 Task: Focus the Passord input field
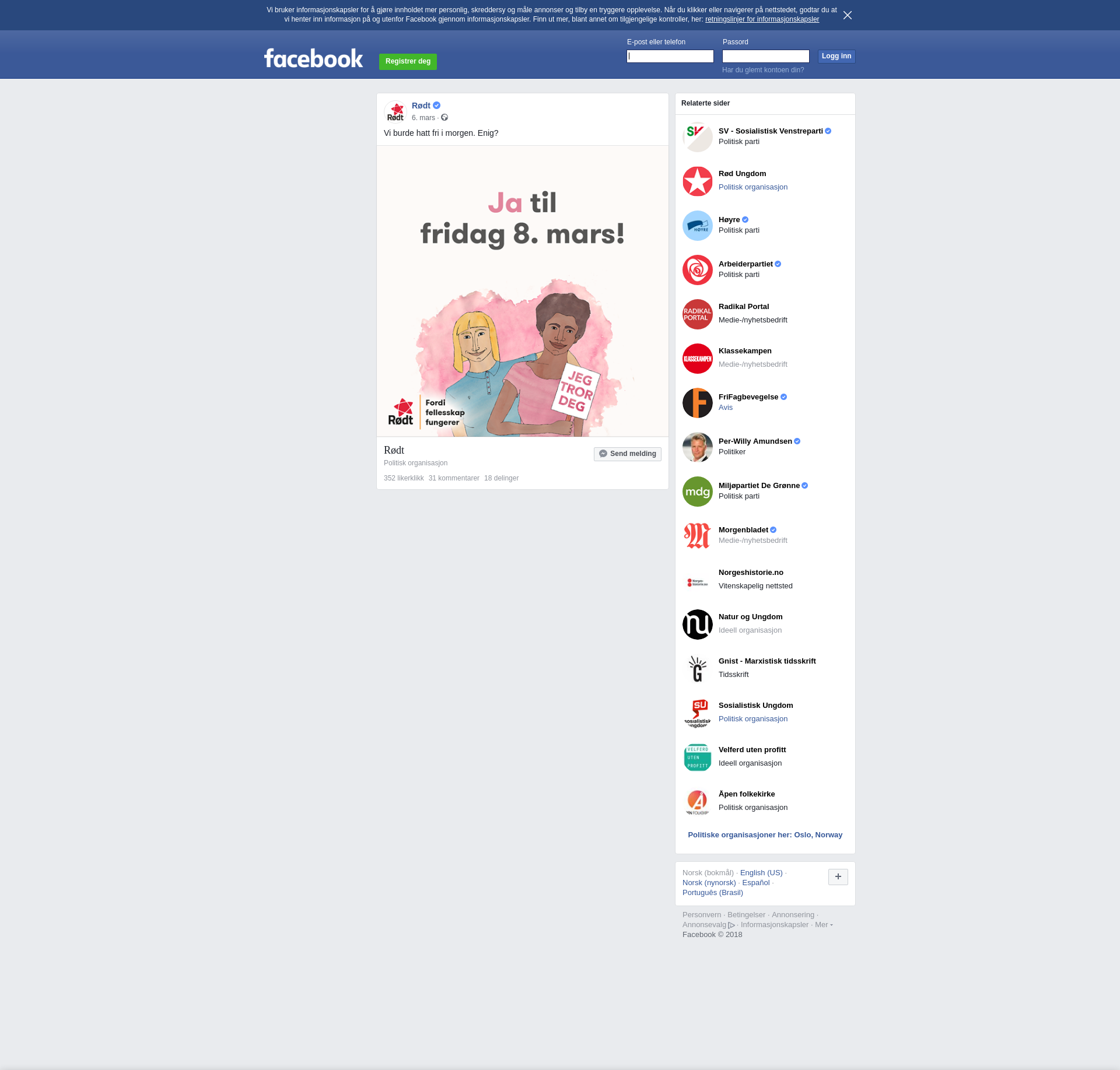pos(766,57)
